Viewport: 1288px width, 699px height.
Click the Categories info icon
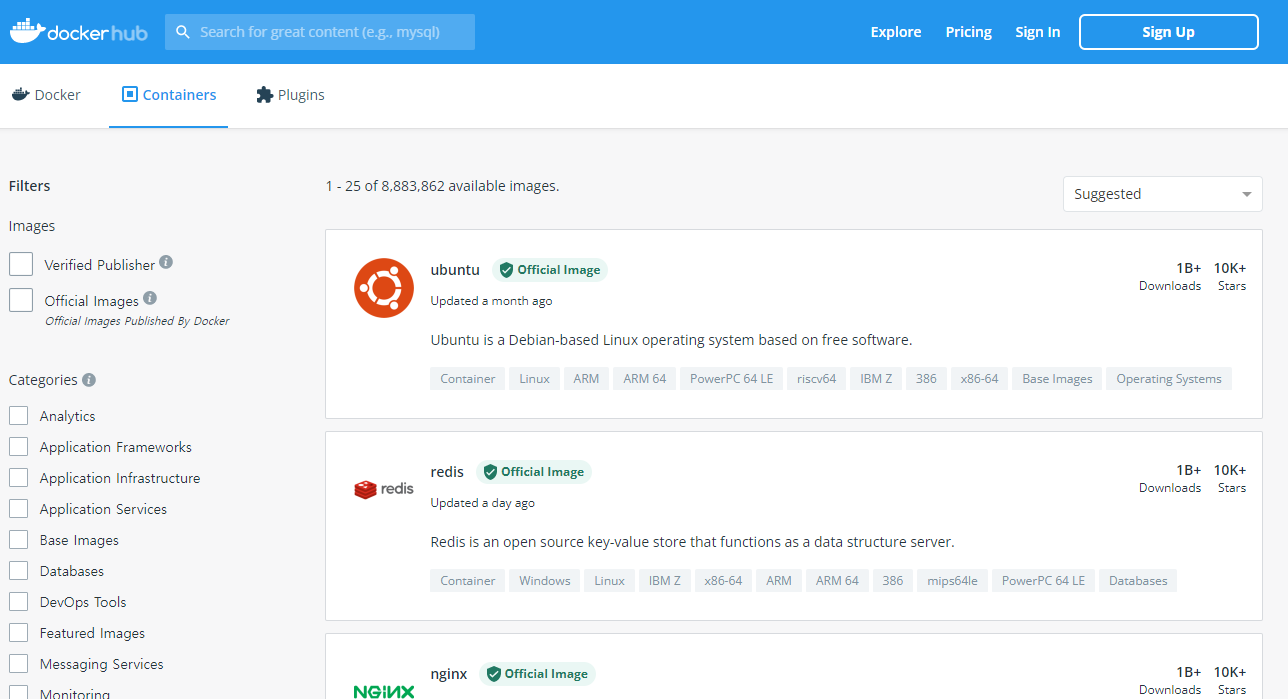point(89,380)
